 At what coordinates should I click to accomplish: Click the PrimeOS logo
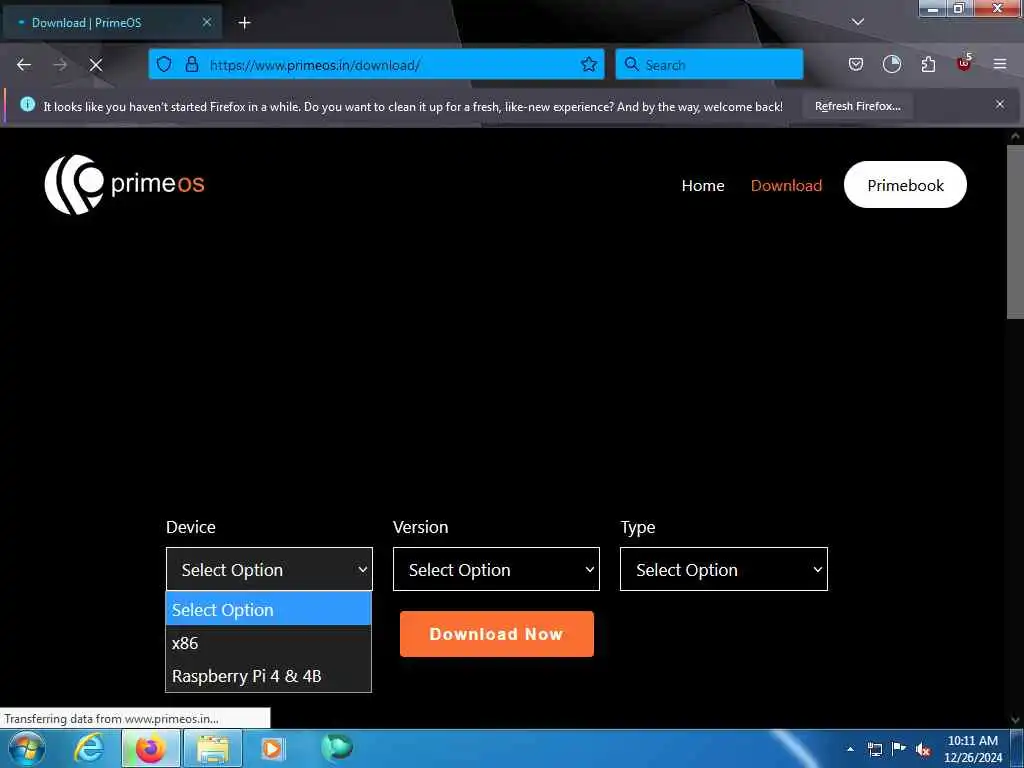click(x=124, y=184)
